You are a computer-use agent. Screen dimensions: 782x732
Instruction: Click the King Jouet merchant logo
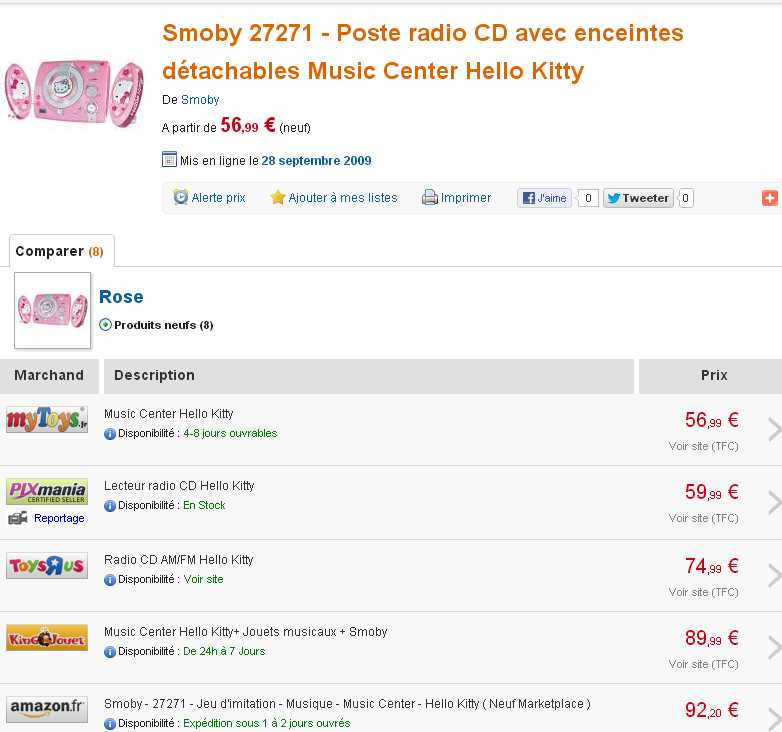coord(47,638)
